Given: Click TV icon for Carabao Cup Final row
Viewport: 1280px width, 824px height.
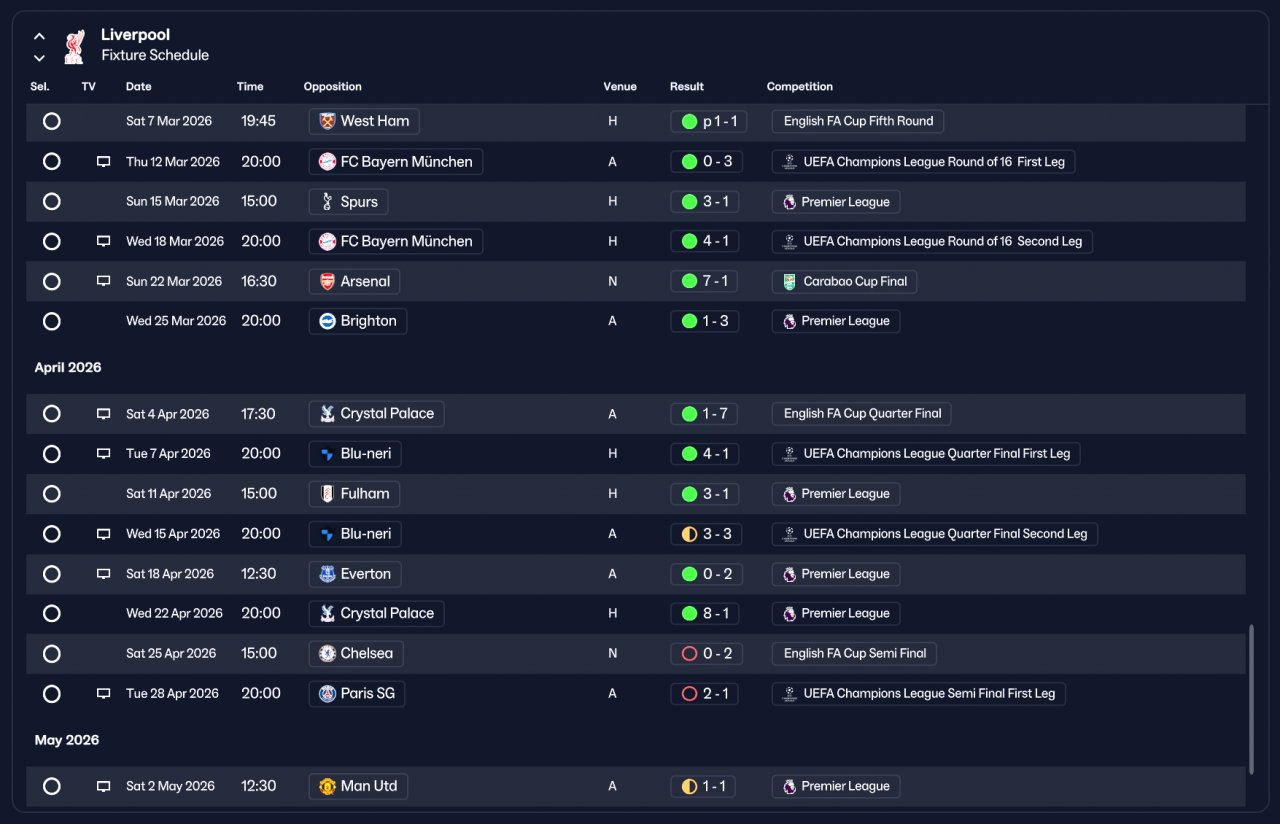Looking at the screenshot, I should click(x=103, y=282).
